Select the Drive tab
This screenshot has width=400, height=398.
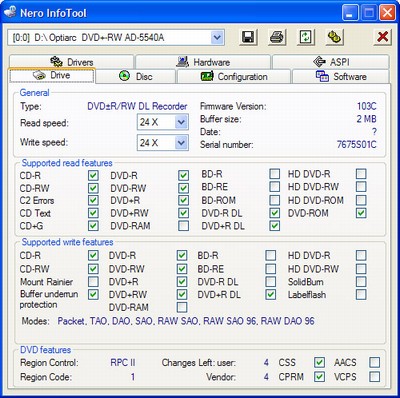tap(52, 76)
